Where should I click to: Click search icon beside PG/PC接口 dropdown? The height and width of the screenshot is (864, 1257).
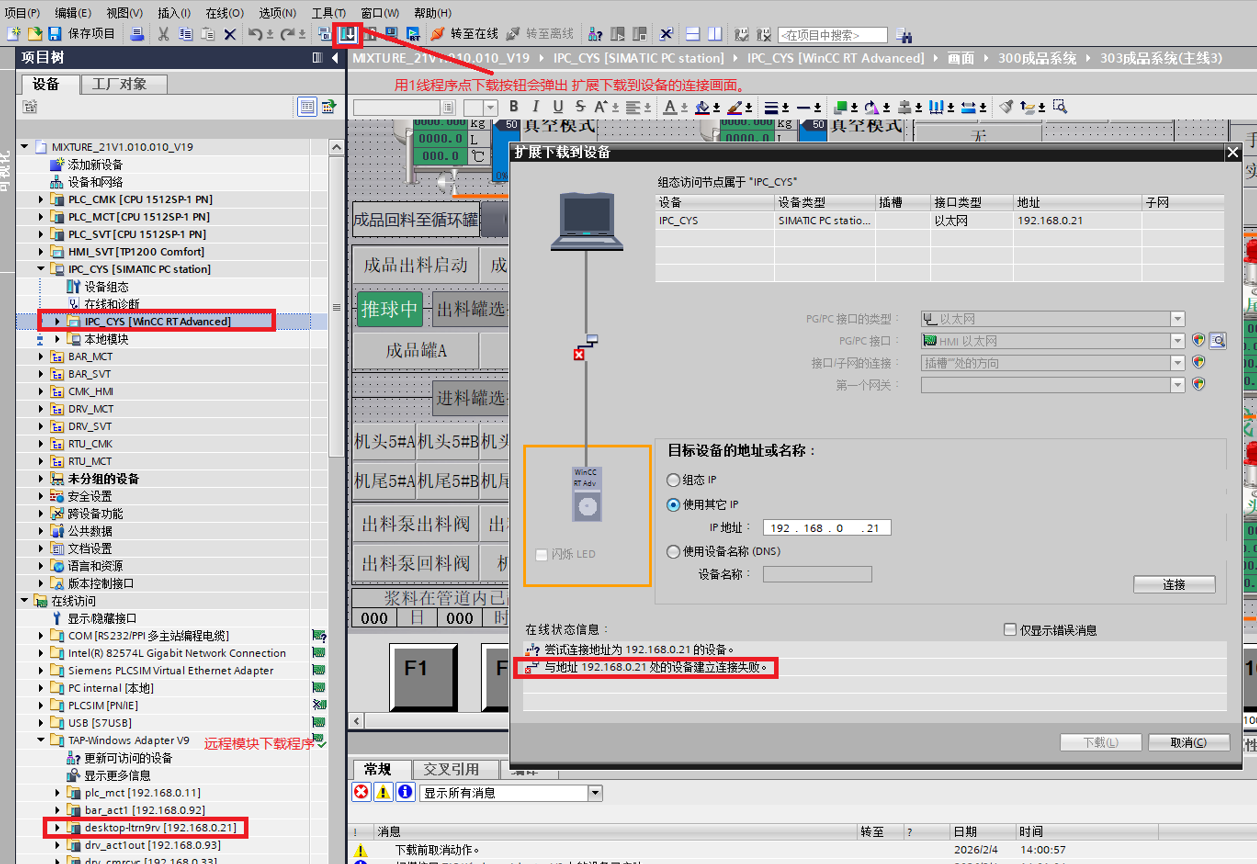click(1217, 341)
